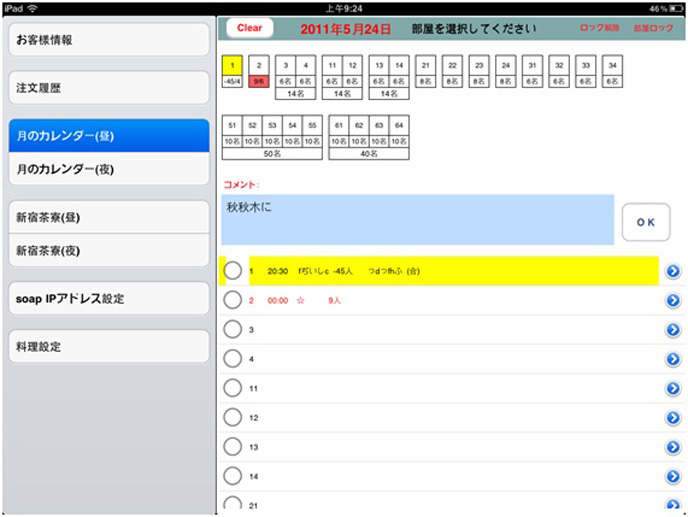This screenshot has height=517, width=688.
Task: Select the radio circle for row 1
Action: pyautogui.click(x=233, y=271)
